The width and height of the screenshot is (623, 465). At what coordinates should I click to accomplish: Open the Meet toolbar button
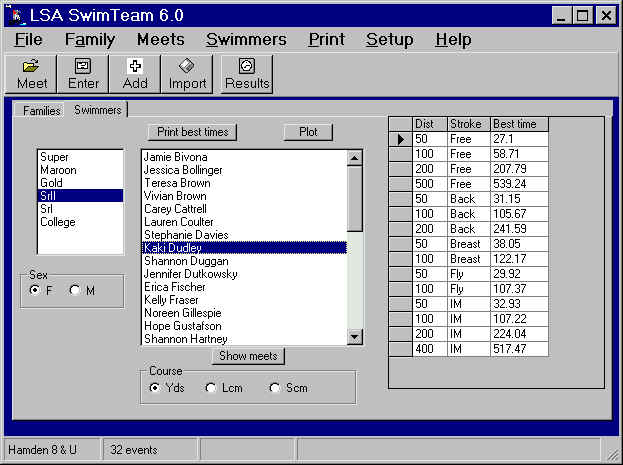[31, 74]
